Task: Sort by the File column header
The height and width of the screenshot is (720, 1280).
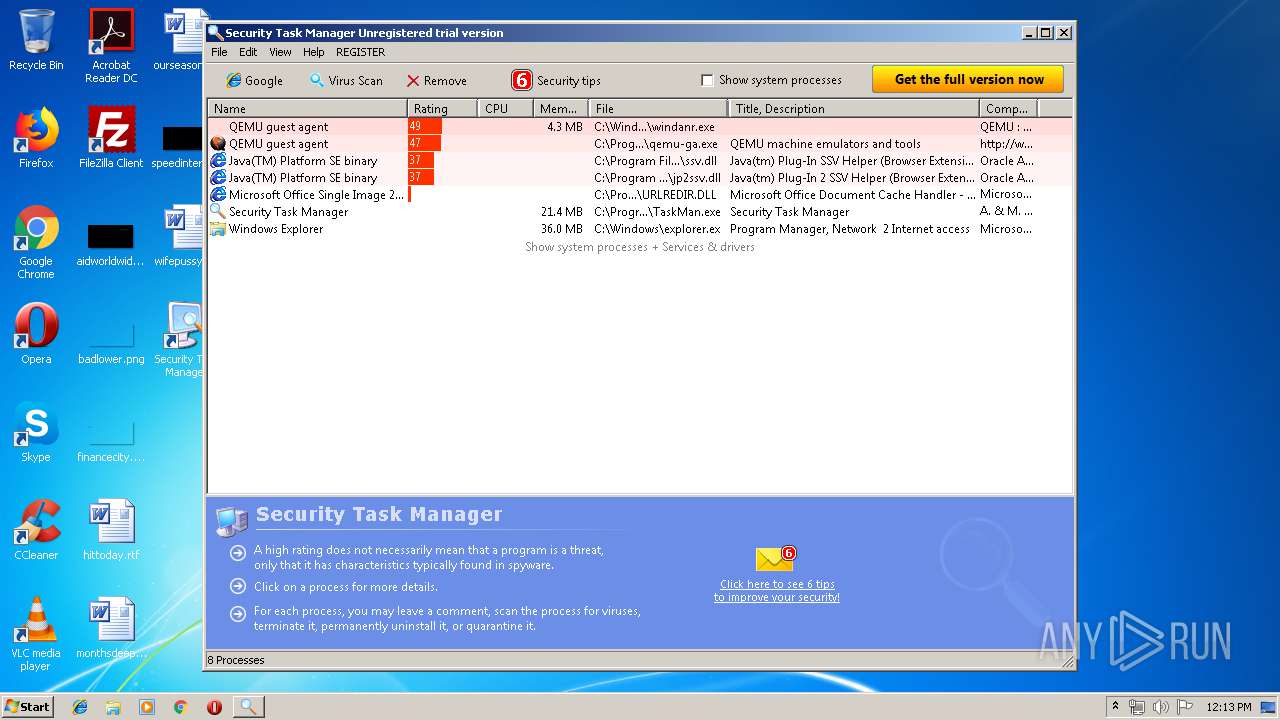Action: click(658, 108)
